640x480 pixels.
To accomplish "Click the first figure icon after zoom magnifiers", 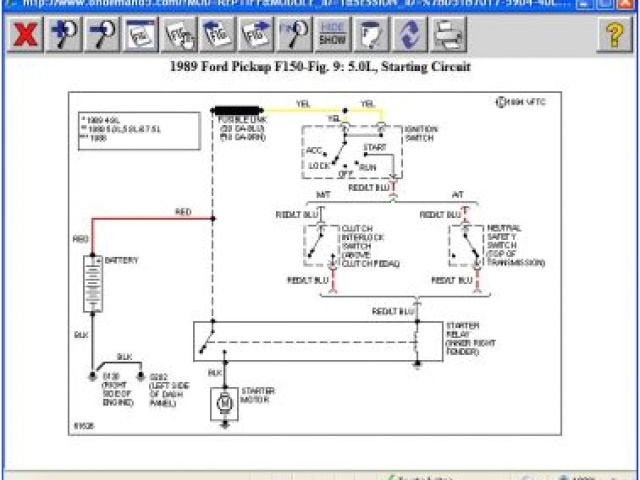I will point(140,36).
